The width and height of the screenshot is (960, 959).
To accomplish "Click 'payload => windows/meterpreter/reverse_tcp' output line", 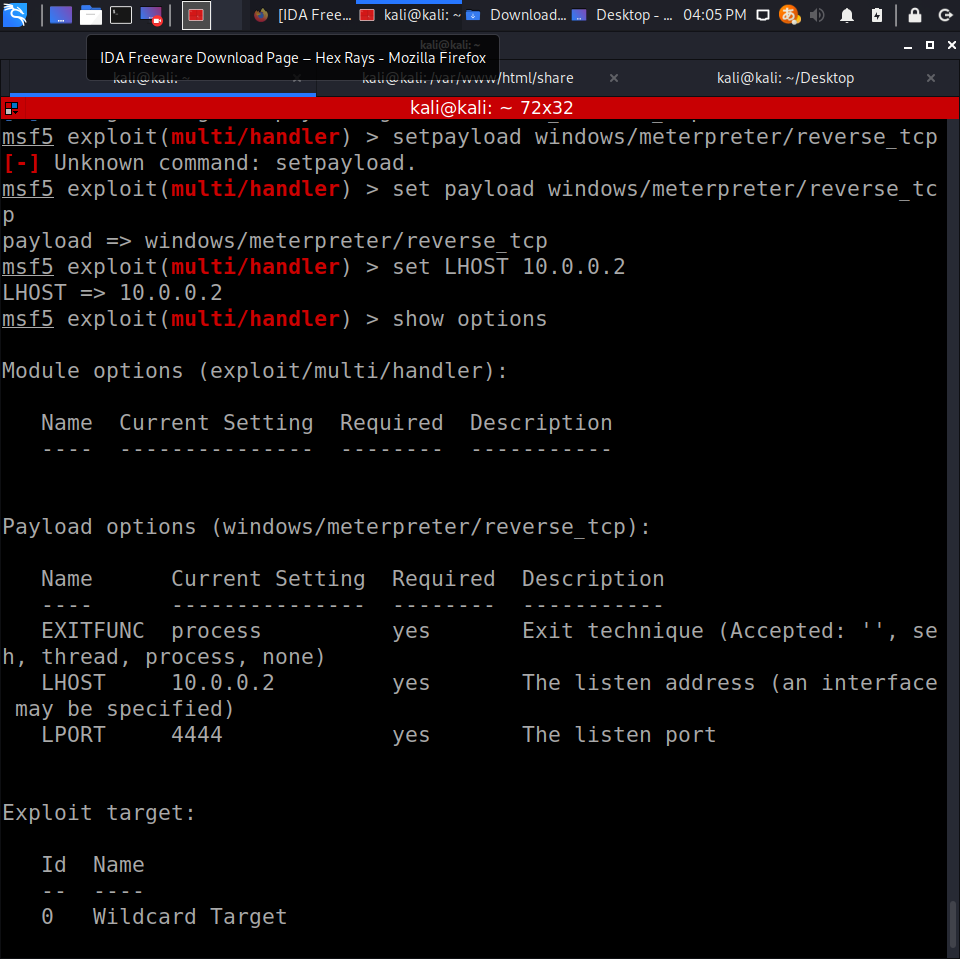I will [275, 241].
